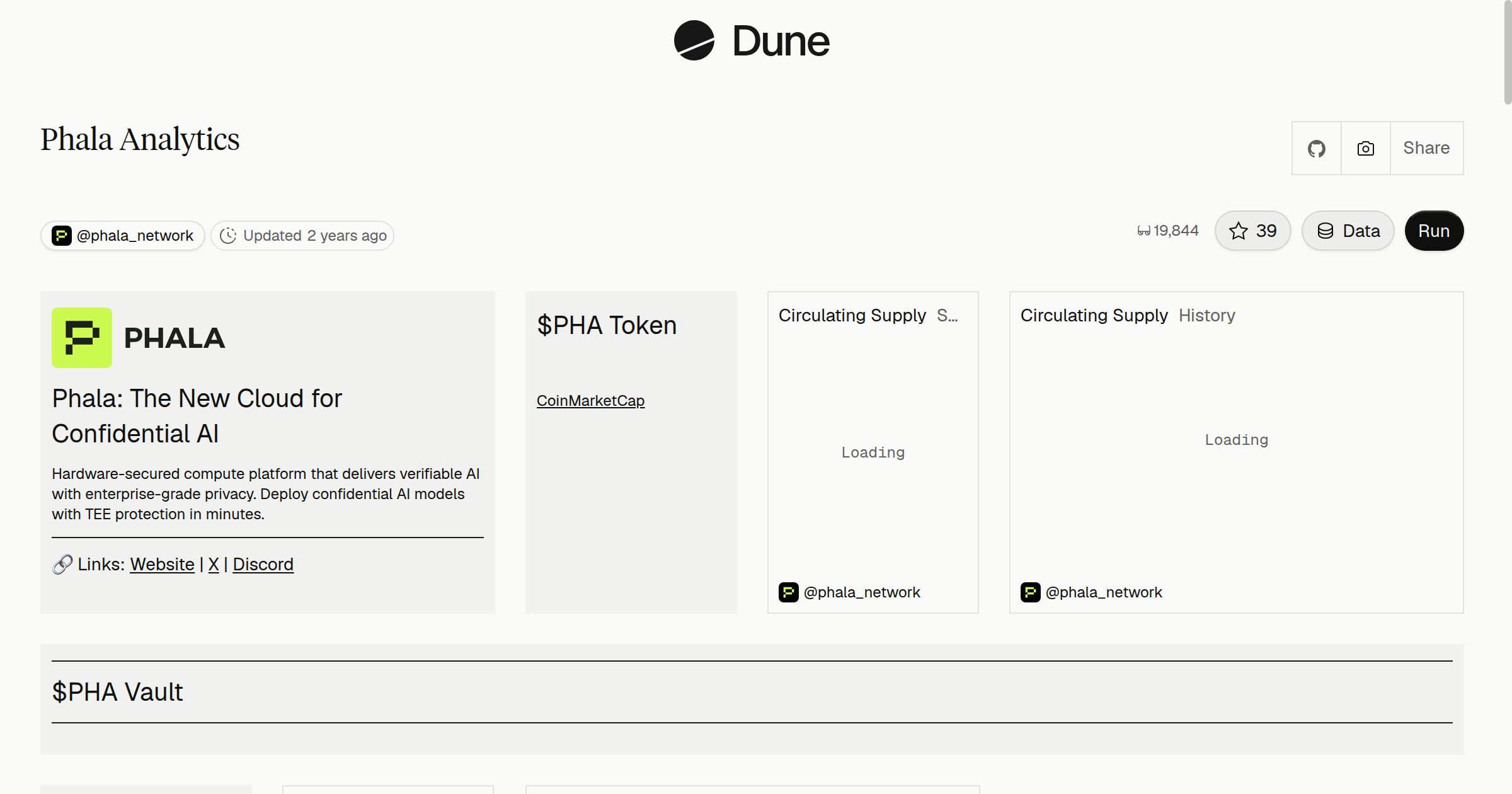Star the dashboard (39 stars)
Screen dimensions: 1512x794
tap(1252, 231)
